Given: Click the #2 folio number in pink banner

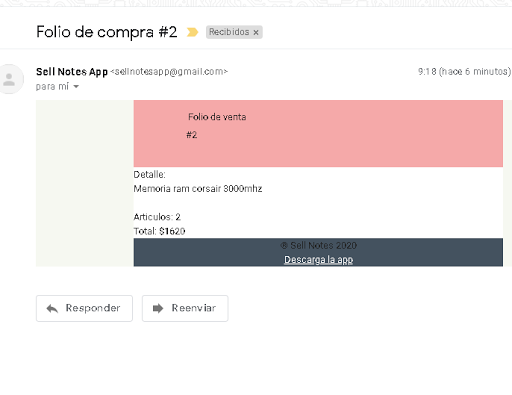Looking at the screenshot, I should 192,135.
